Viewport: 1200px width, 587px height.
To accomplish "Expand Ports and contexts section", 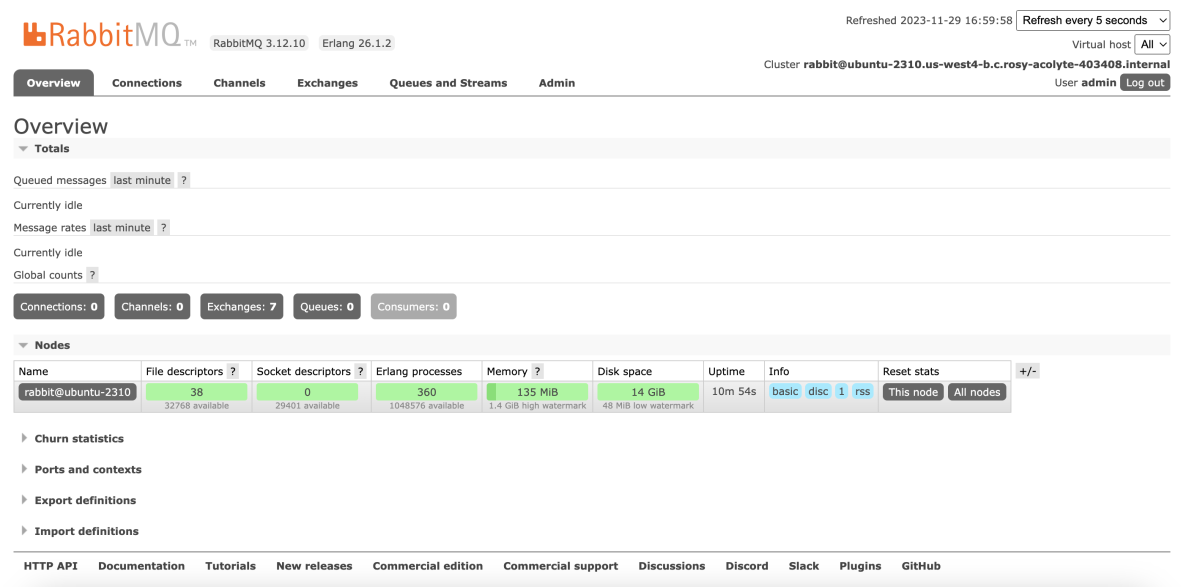I will pyautogui.click(x=88, y=470).
